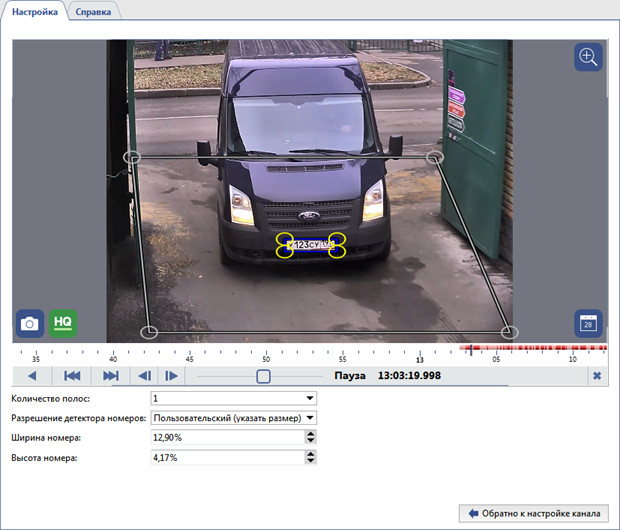Step one frame forward
620x530 pixels.
tap(172, 376)
